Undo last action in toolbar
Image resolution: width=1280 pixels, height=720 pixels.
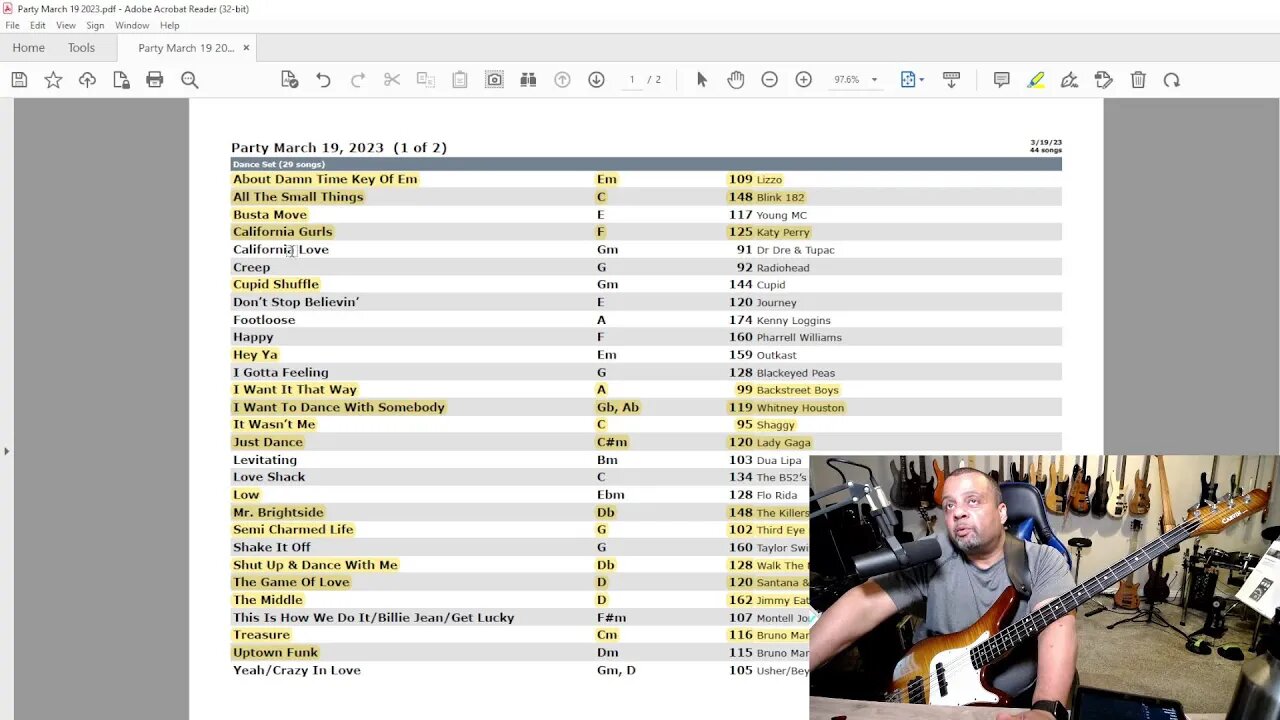click(x=323, y=80)
